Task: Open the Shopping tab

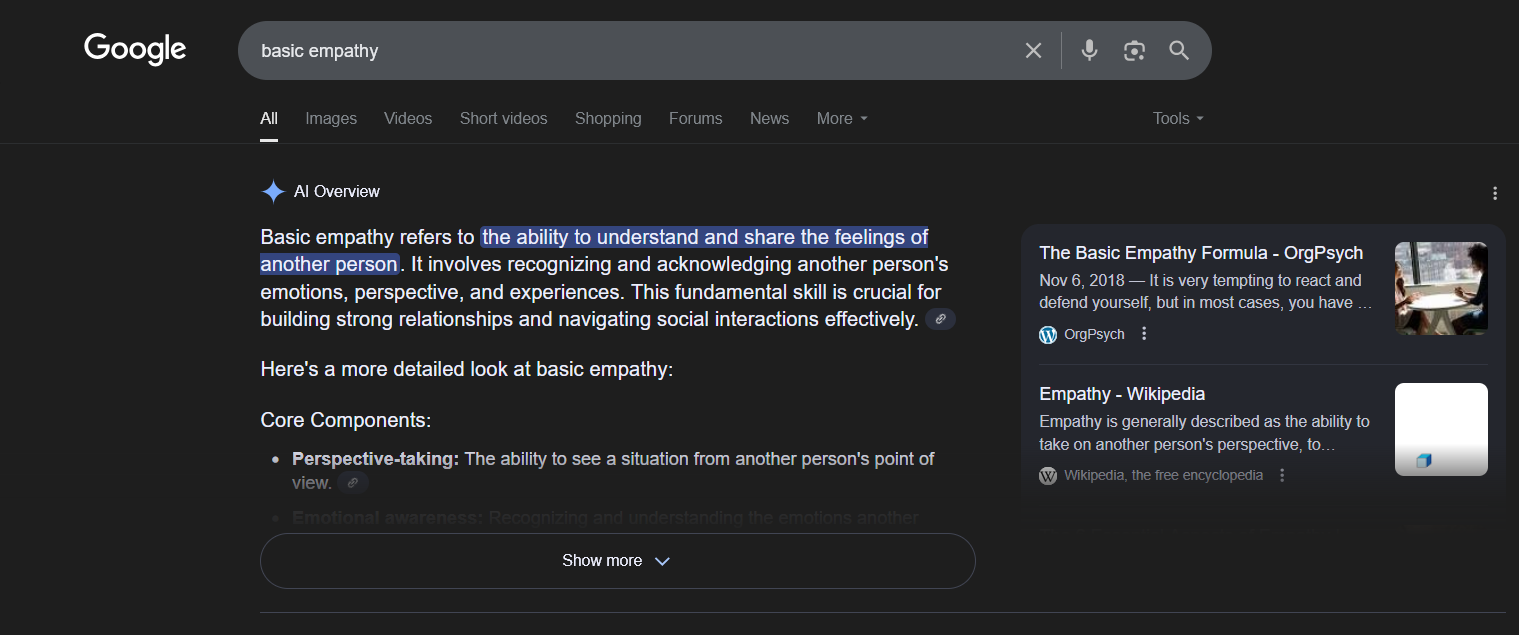Action: [x=608, y=118]
